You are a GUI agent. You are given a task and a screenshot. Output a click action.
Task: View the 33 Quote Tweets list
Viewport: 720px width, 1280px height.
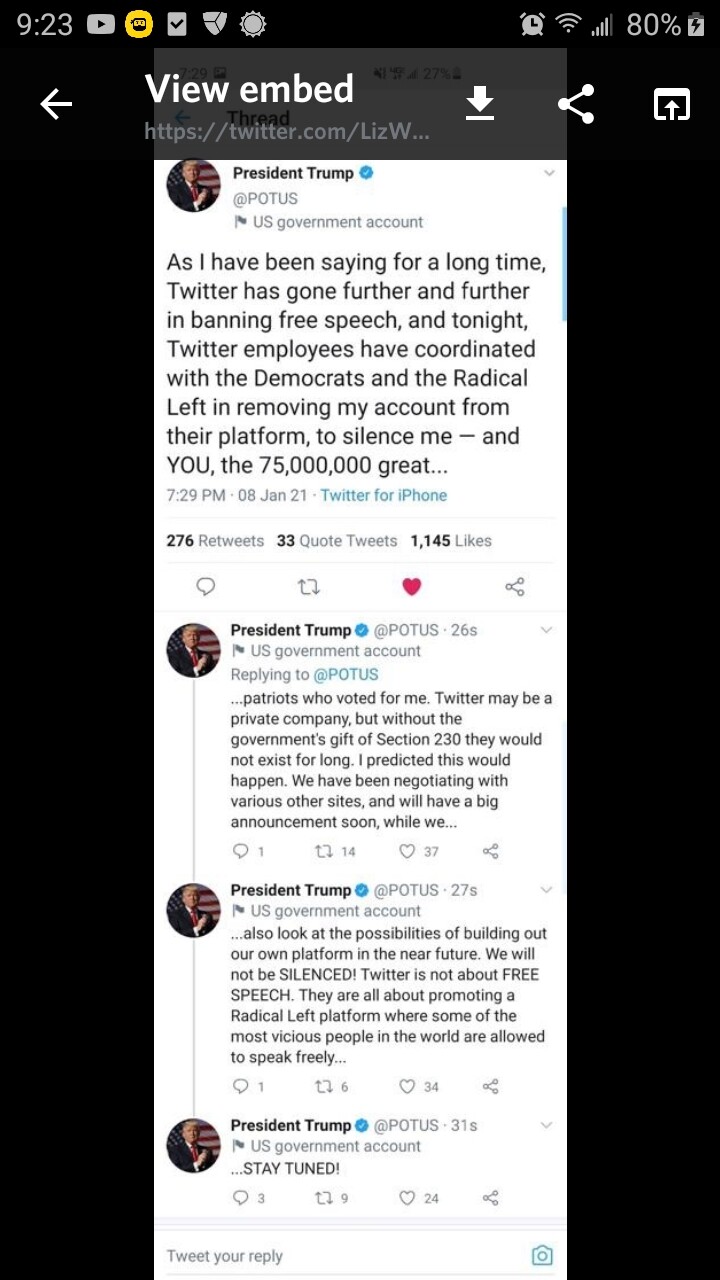tap(337, 540)
